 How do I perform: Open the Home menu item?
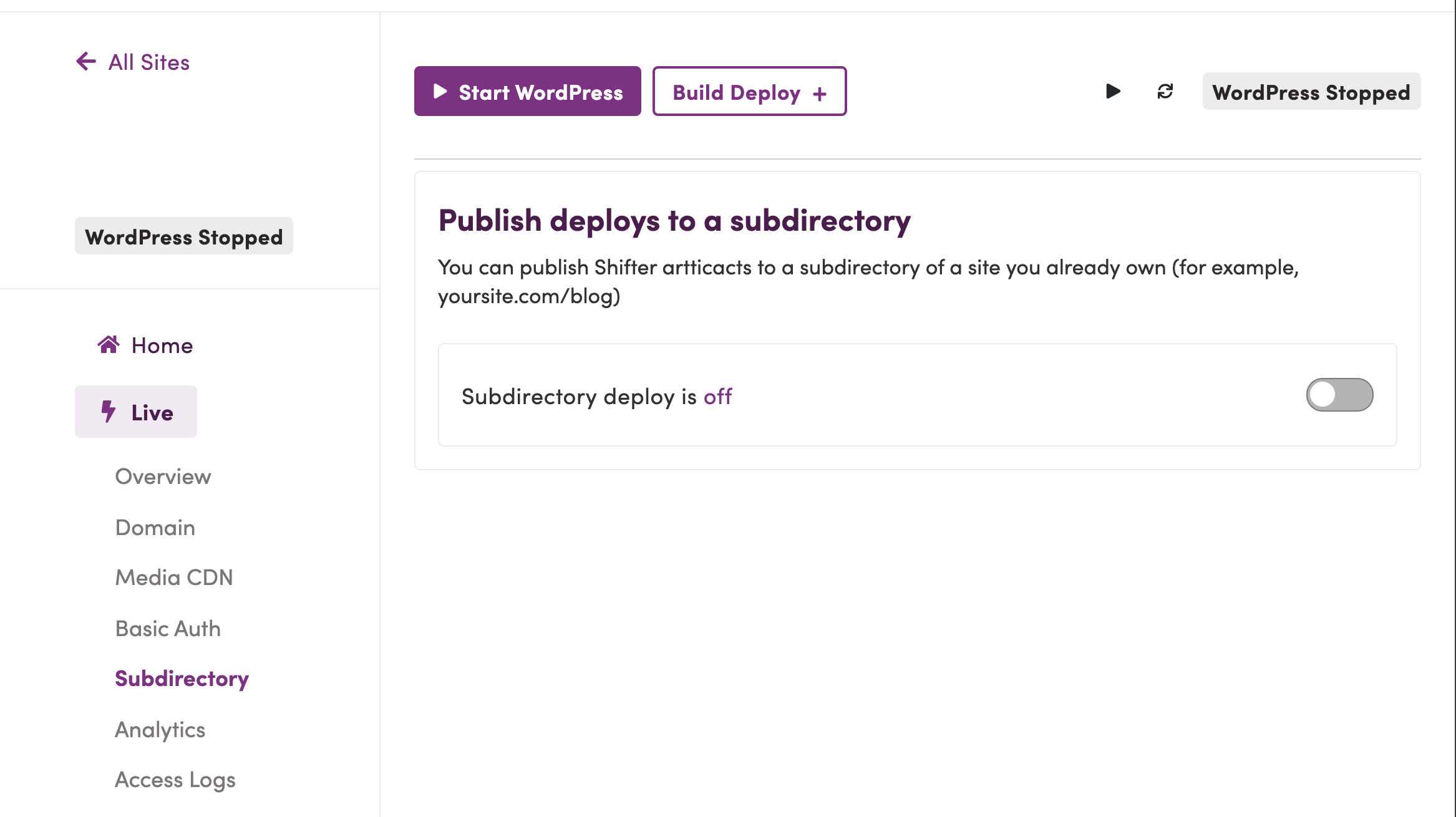pyautogui.click(x=145, y=345)
